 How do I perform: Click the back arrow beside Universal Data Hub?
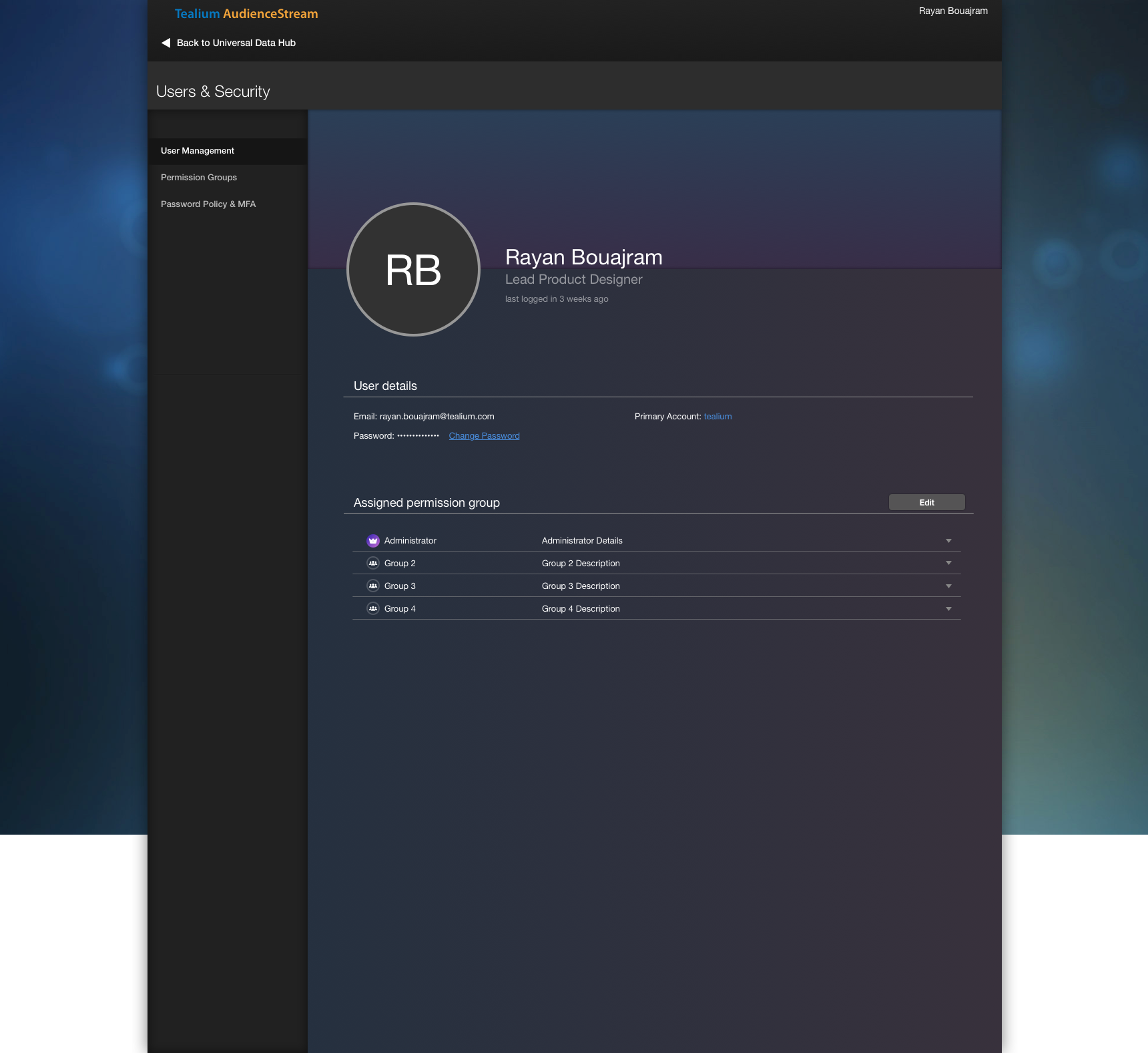coord(164,42)
